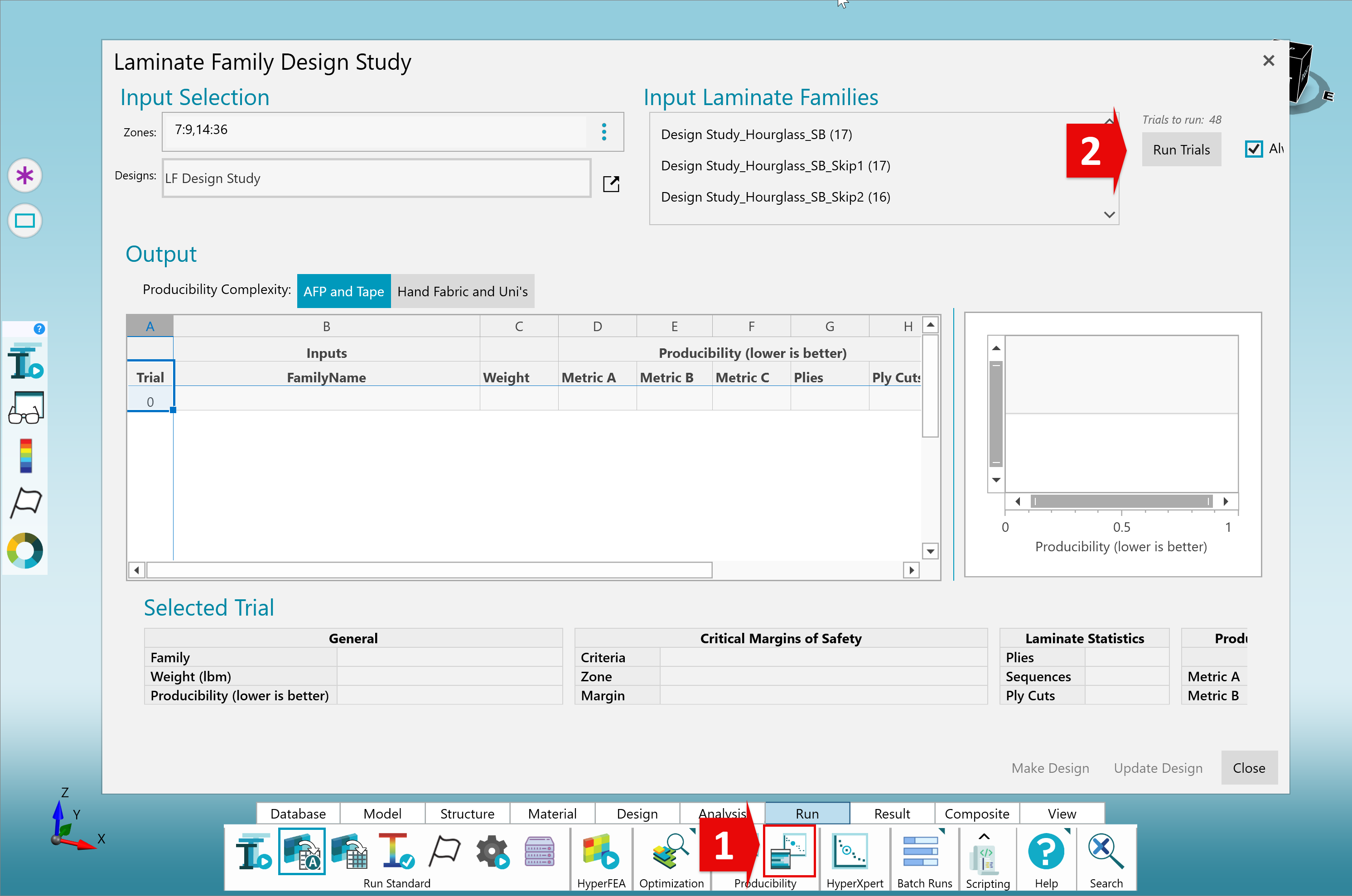Click the flag icon in left panel
Image resolution: width=1352 pixels, height=896 pixels.
click(26, 503)
